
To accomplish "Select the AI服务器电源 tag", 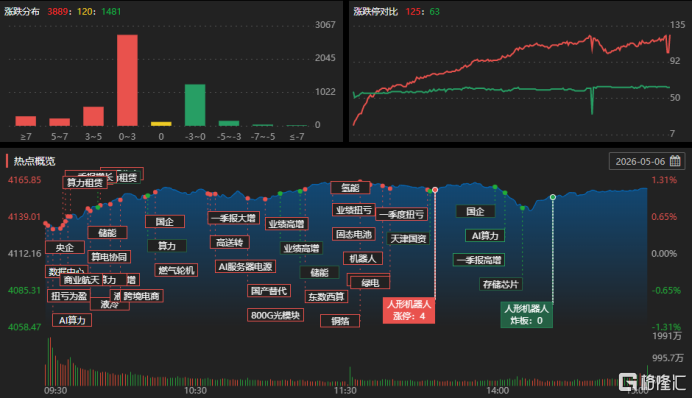I will tap(245, 266).
